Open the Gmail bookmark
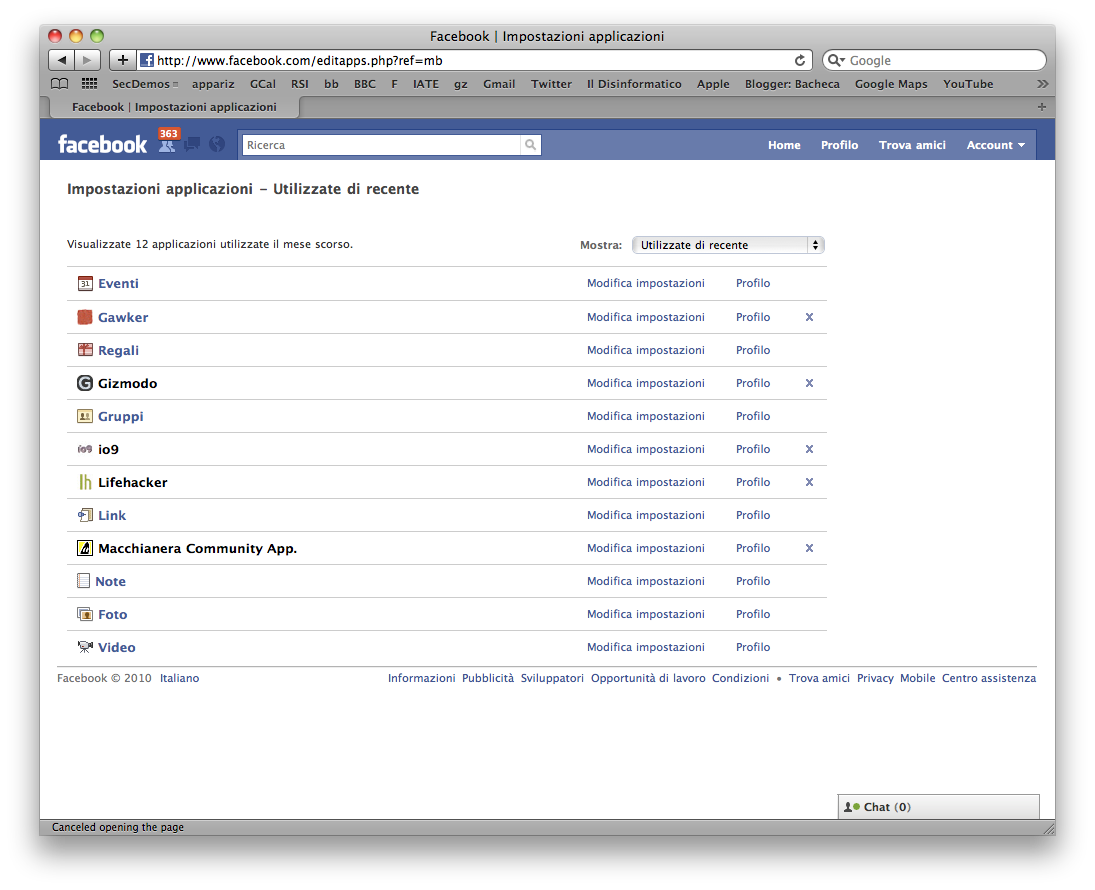The width and height of the screenshot is (1095, 890). click(x=499, y=84)
